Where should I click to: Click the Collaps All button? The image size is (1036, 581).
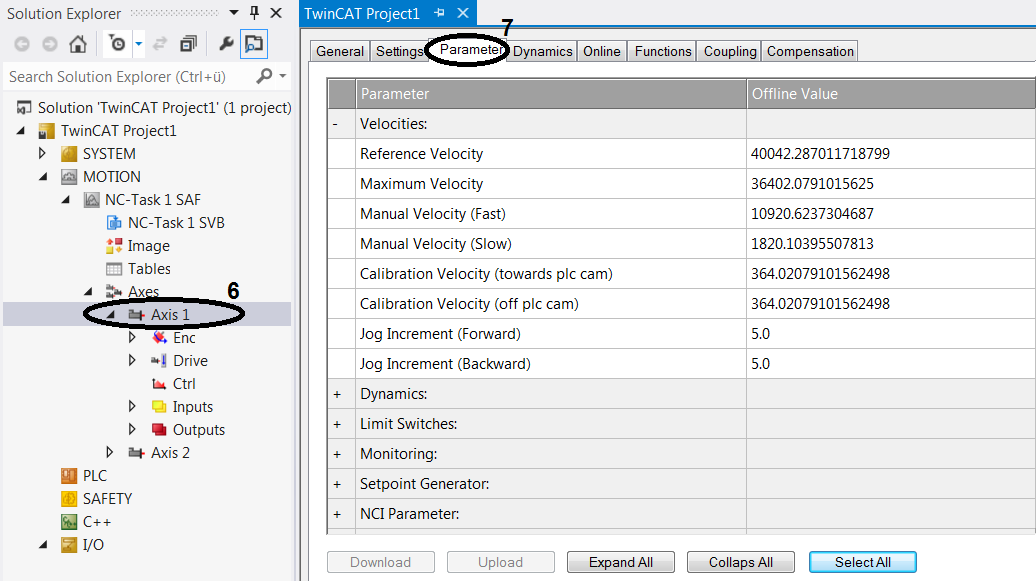click(x=741, y=562)
